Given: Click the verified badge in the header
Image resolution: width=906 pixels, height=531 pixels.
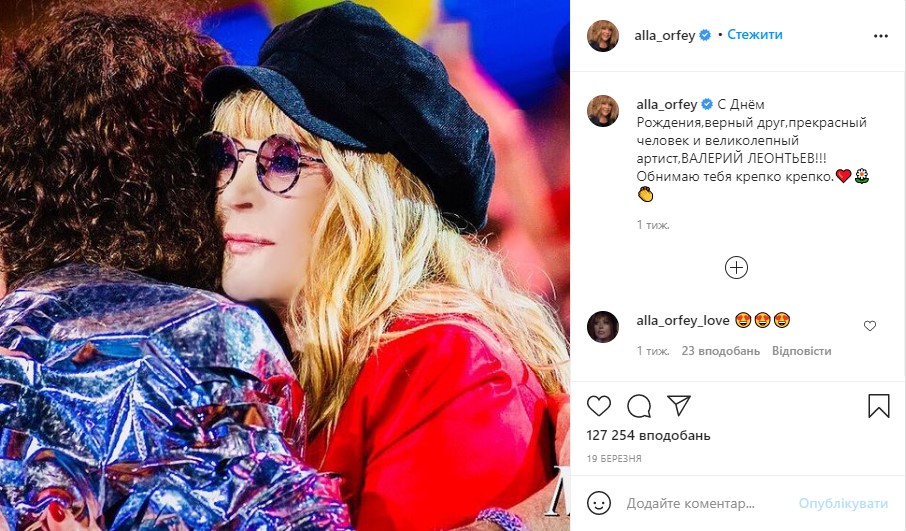Looking at the screenshot, I should pos(705,35).
